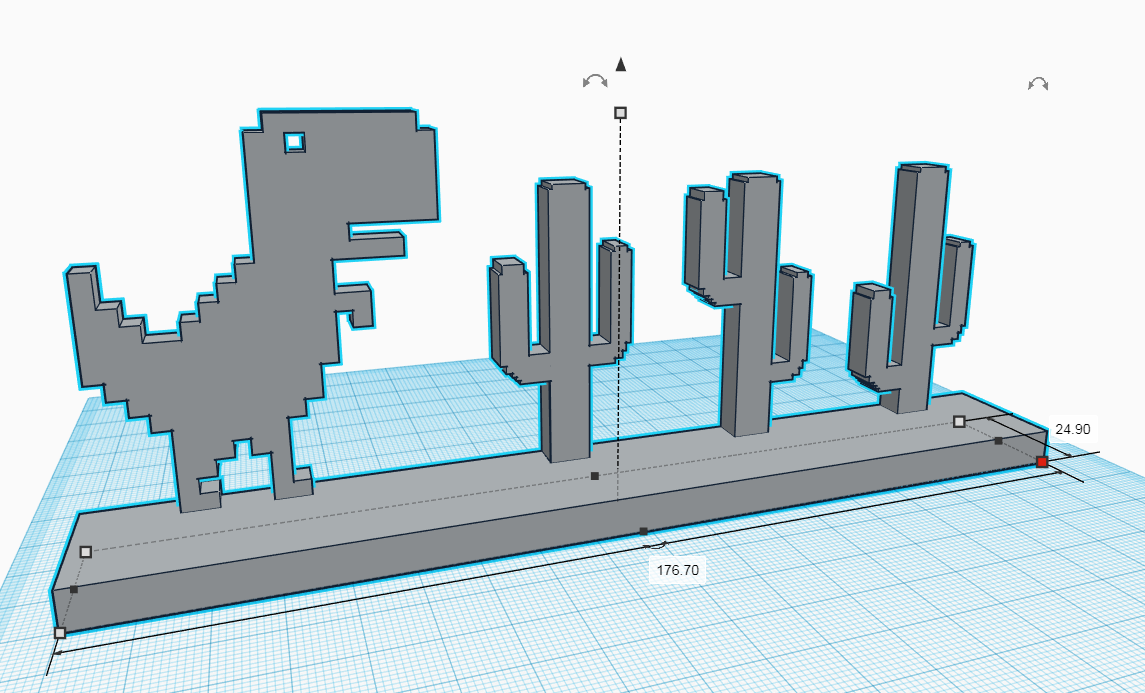Screen dimensions: 1145x693
Task: Click the black midpoint handle on the base's long front edge
Action: pos(643,532)
